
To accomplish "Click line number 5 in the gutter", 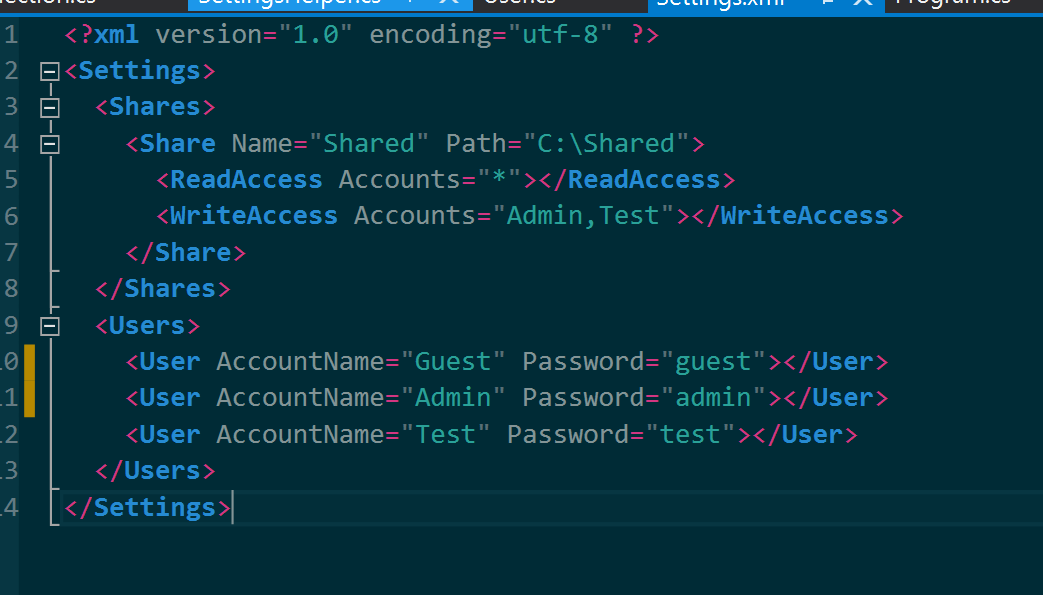I will (x=10, y=179).
